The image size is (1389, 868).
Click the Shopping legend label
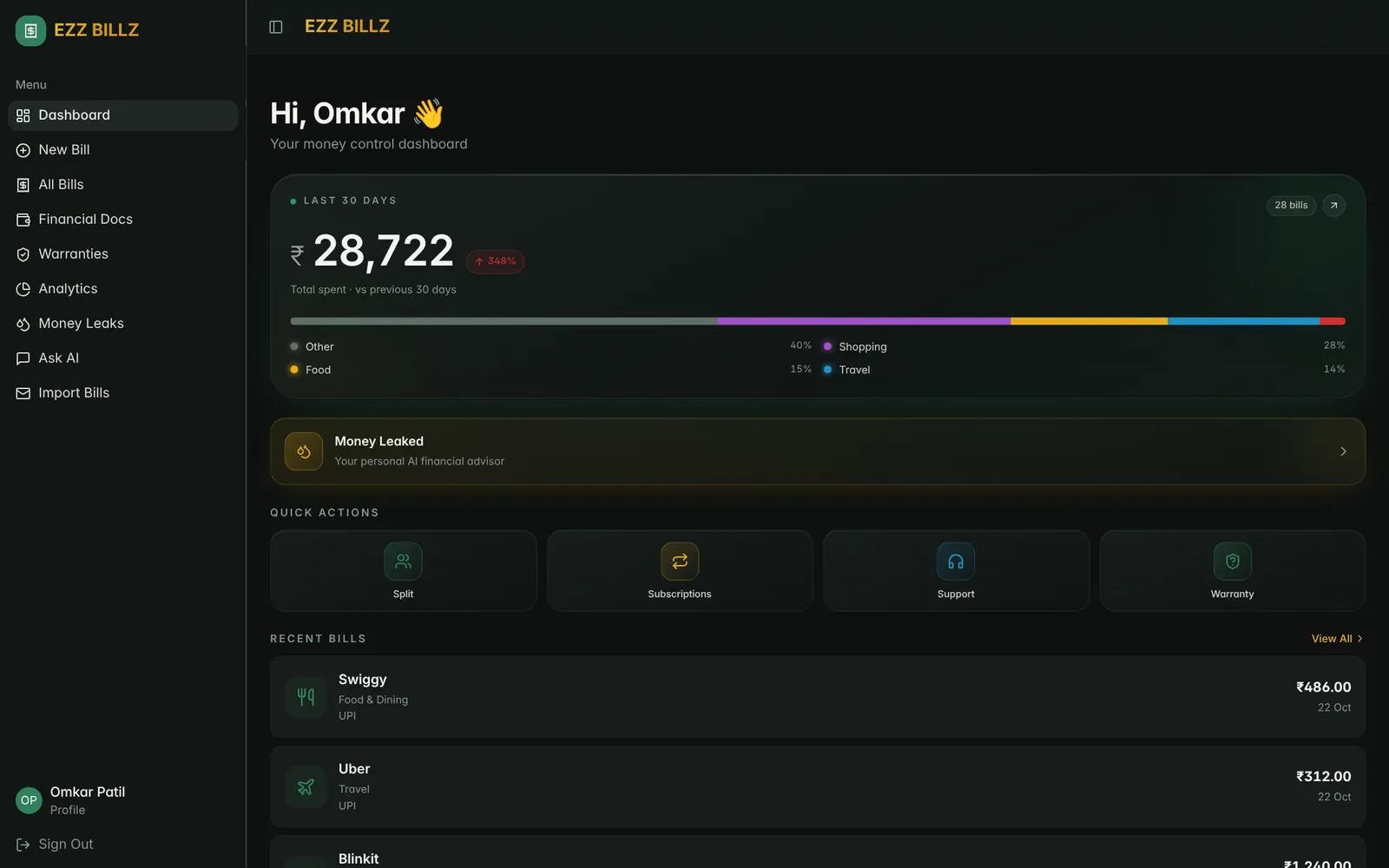(863, 346)
